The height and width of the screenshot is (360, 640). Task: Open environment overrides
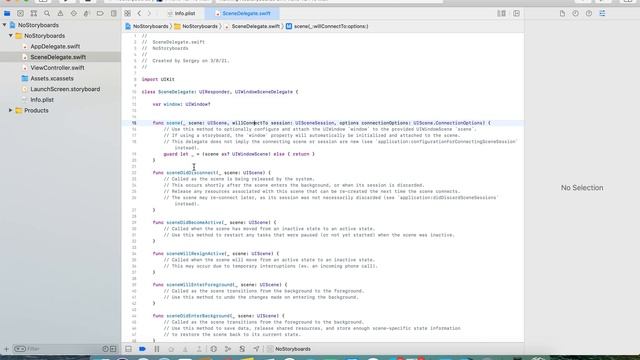pos(242,349)
